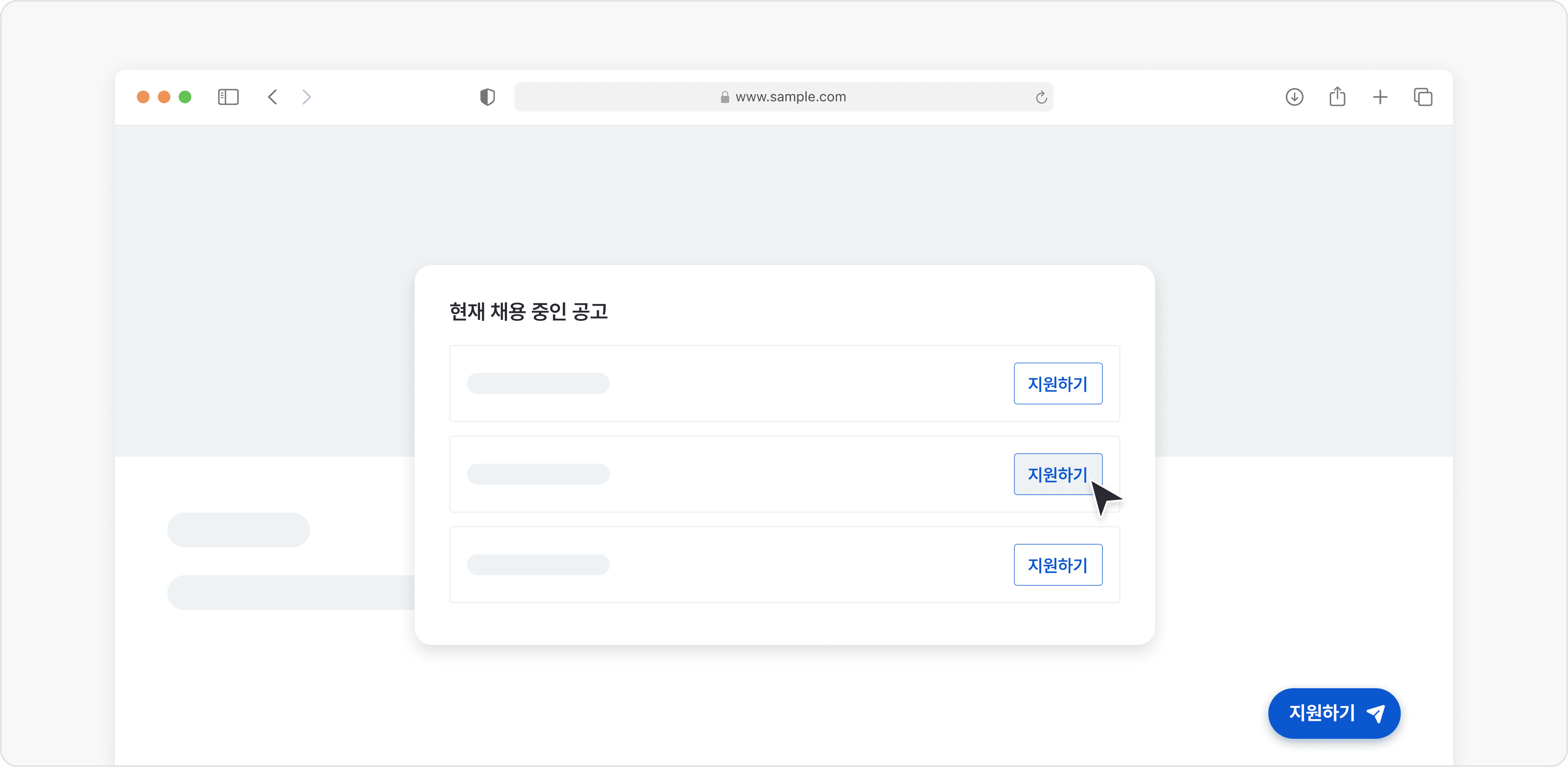Click the forward navigation arrow
Image resolution: width=1568 pixels, height=767 pixels.
coord(306,97)
